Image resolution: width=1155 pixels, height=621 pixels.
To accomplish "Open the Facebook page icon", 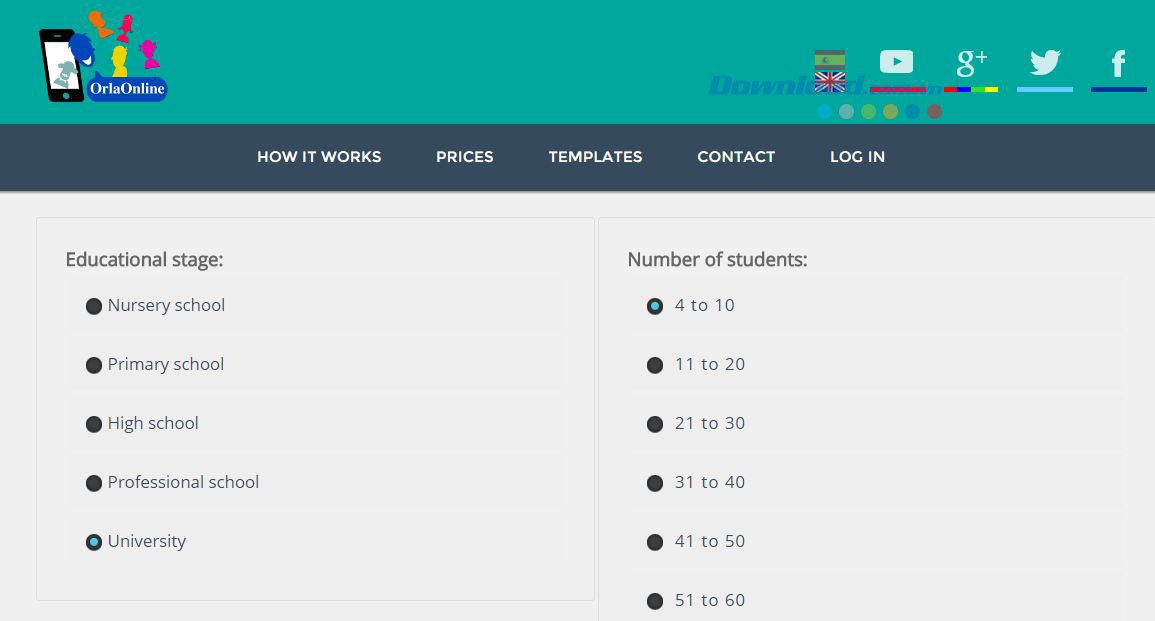I will click(x=1118, y=64).
